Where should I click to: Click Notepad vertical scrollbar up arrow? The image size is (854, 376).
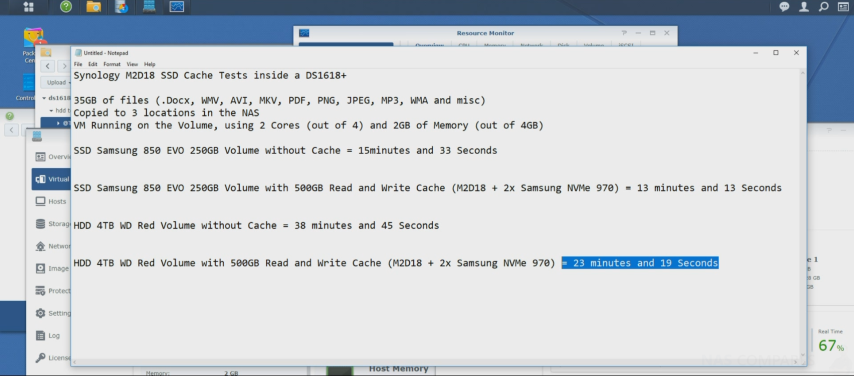pos(802,72)
